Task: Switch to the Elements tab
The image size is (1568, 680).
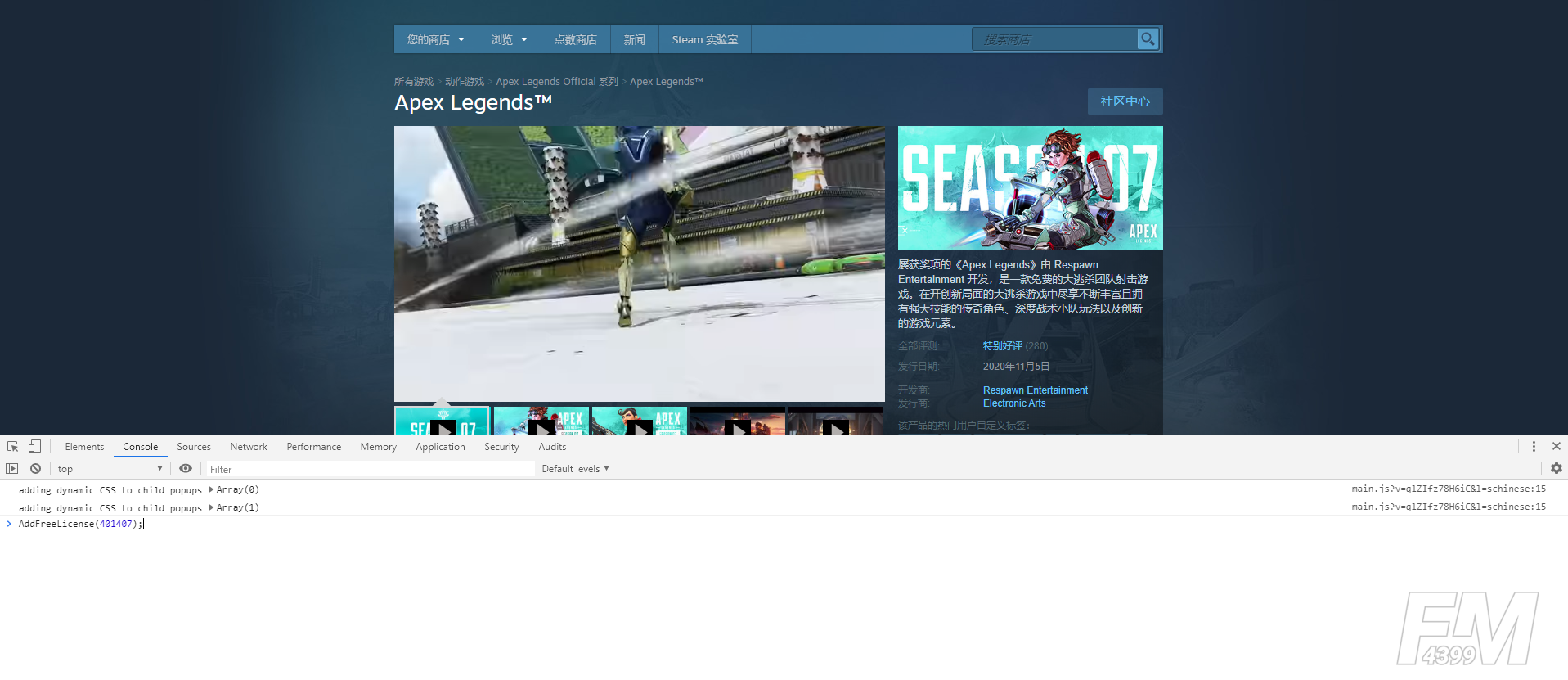Action: pos(84,447)
